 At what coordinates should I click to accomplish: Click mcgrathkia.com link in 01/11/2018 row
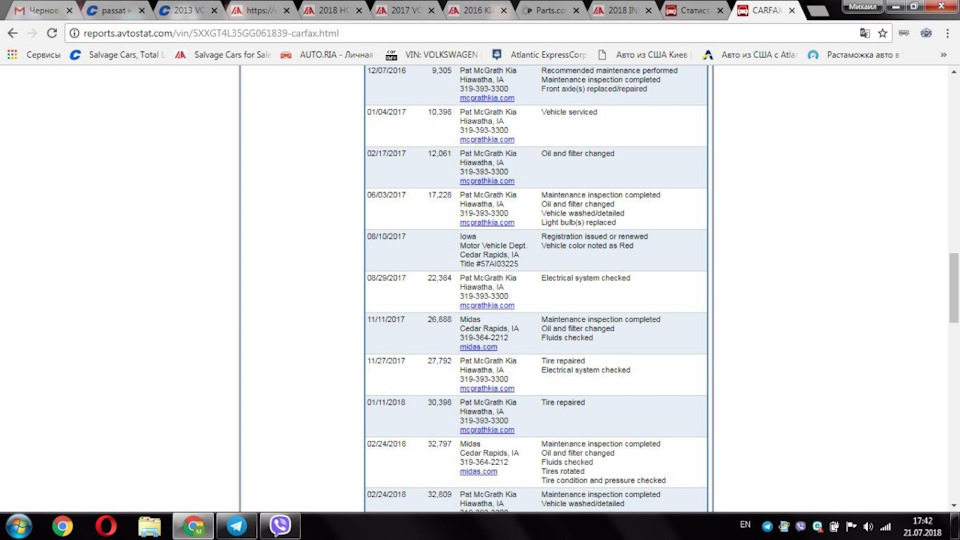[x=487, y=430]
